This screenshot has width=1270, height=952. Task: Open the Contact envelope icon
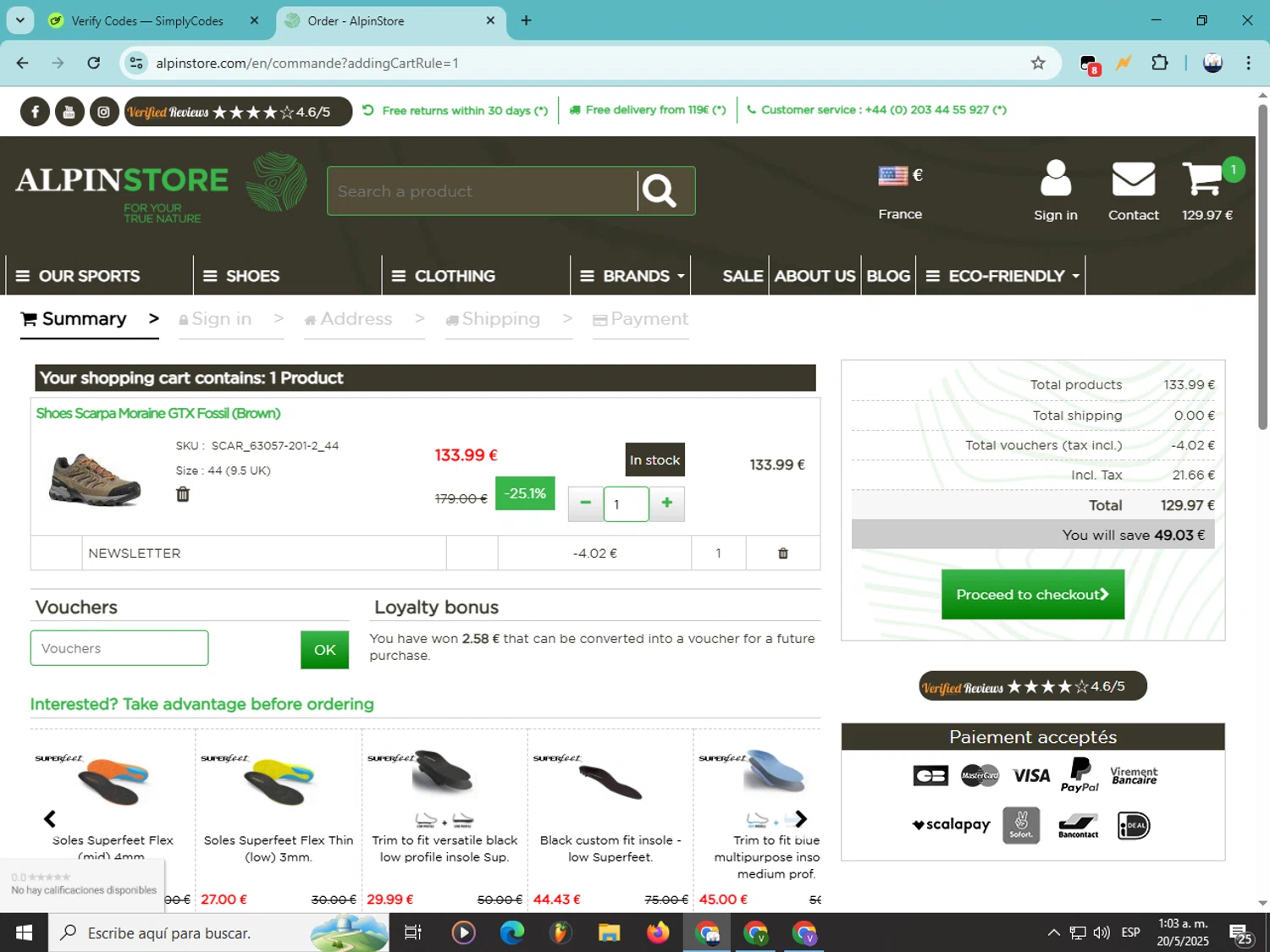1133,179
